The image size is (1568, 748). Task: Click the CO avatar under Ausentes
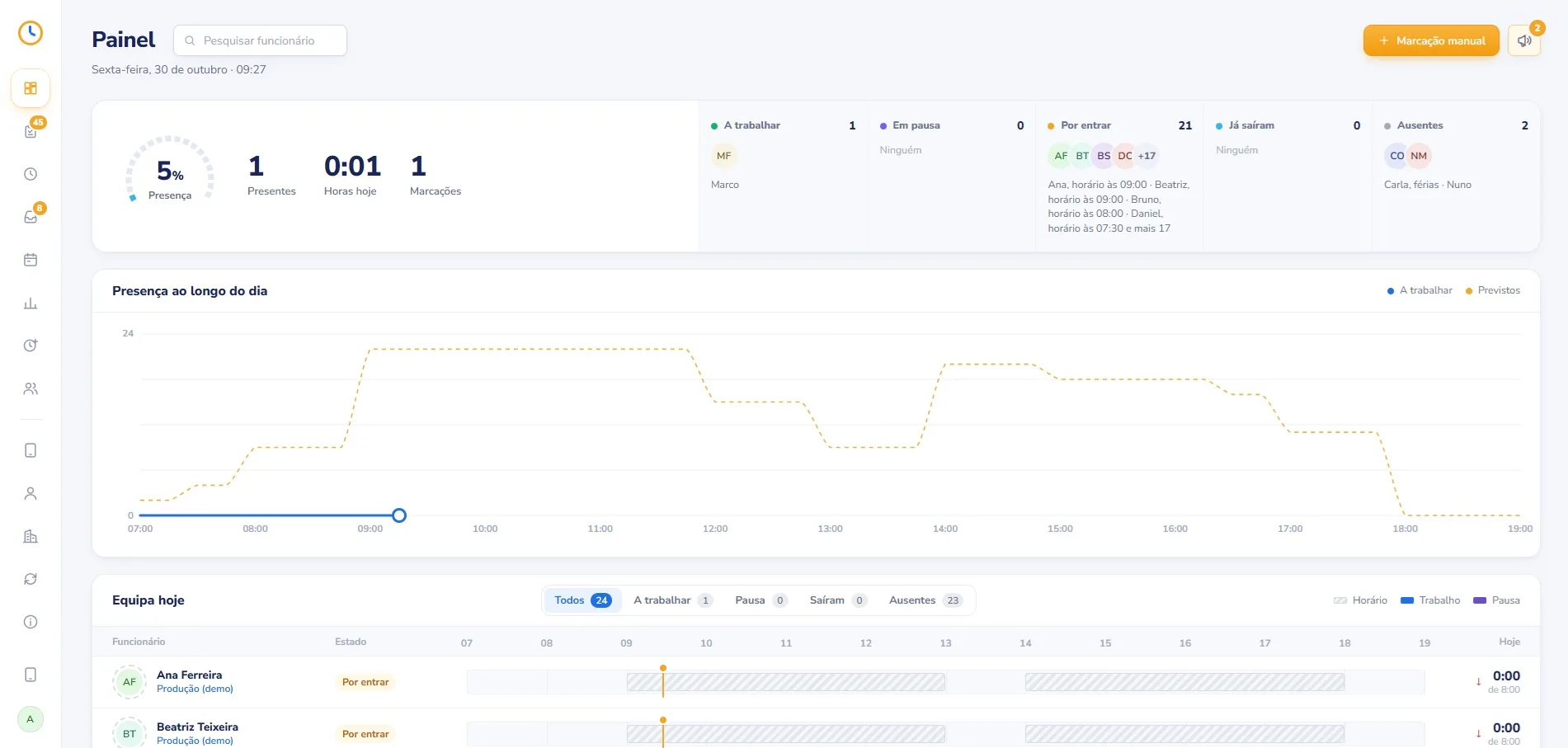1396,156
